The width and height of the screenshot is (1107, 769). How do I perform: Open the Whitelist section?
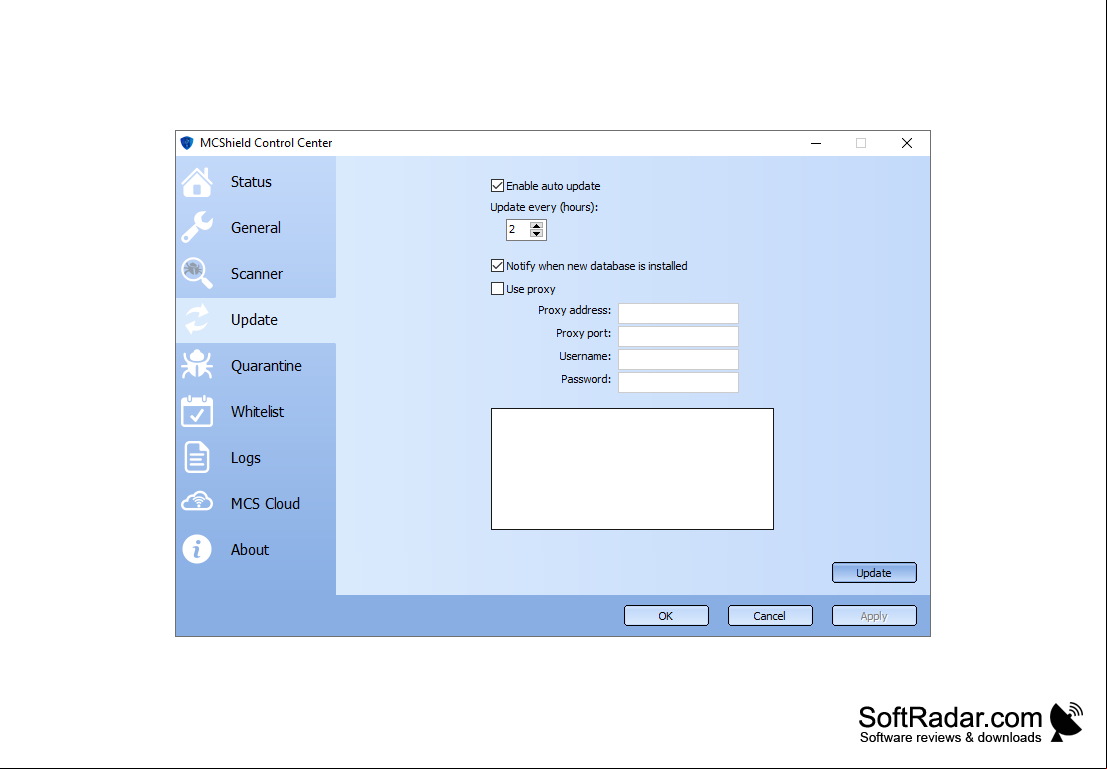click(256, 412)
